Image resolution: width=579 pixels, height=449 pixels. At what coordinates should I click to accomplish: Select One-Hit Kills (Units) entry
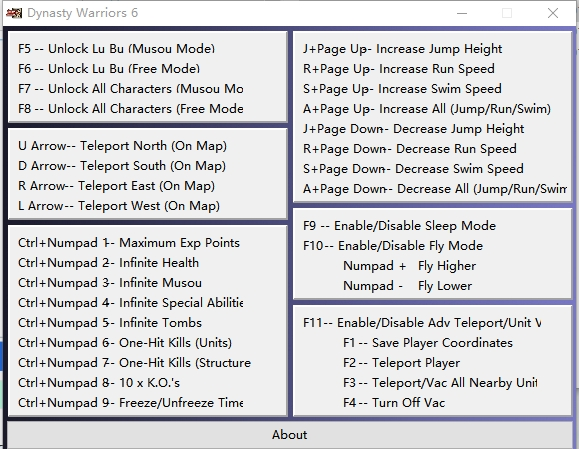point(125,343)
